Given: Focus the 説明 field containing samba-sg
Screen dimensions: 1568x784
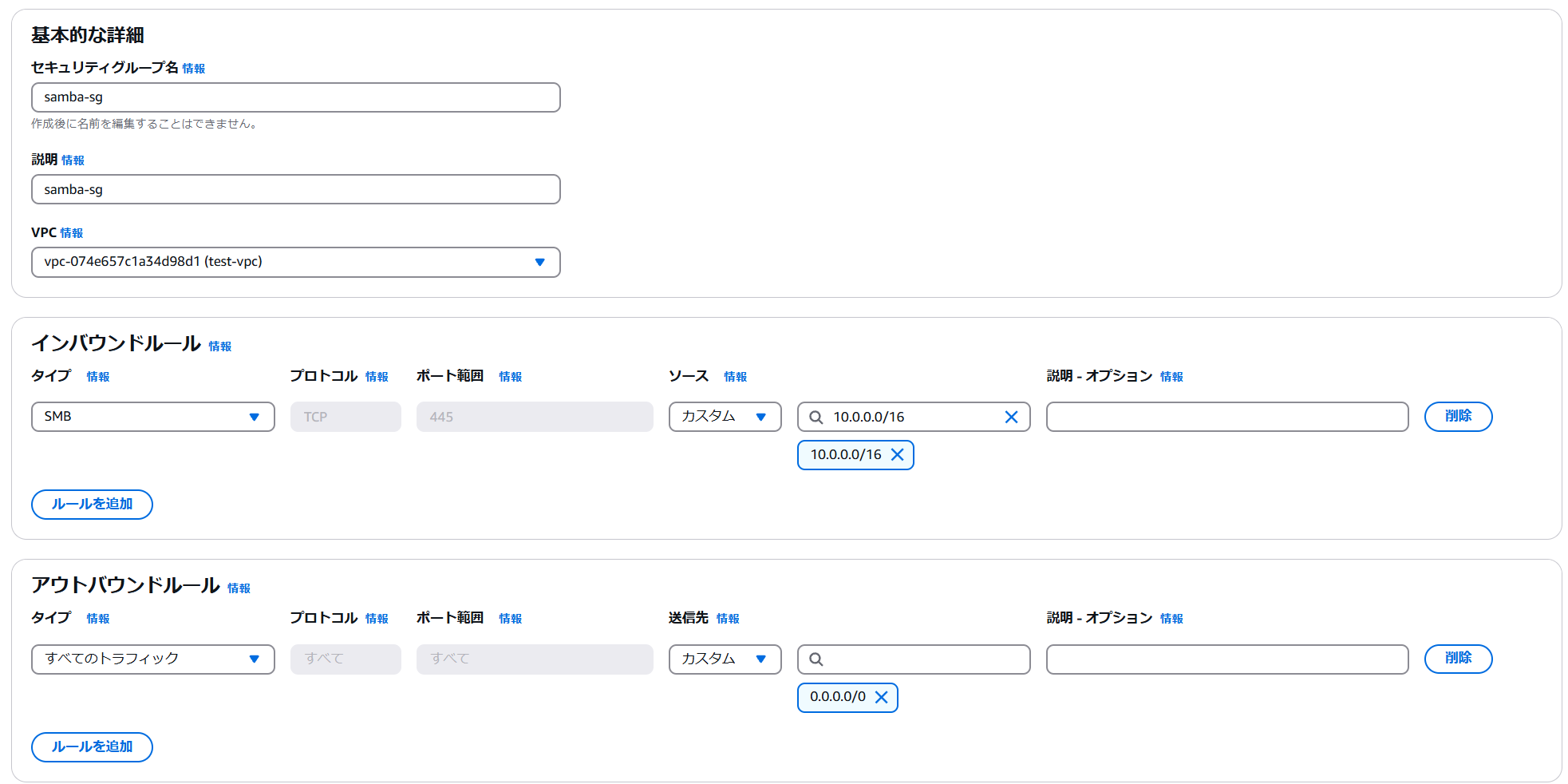Looking at the screenshot, I should coord(296,189).
